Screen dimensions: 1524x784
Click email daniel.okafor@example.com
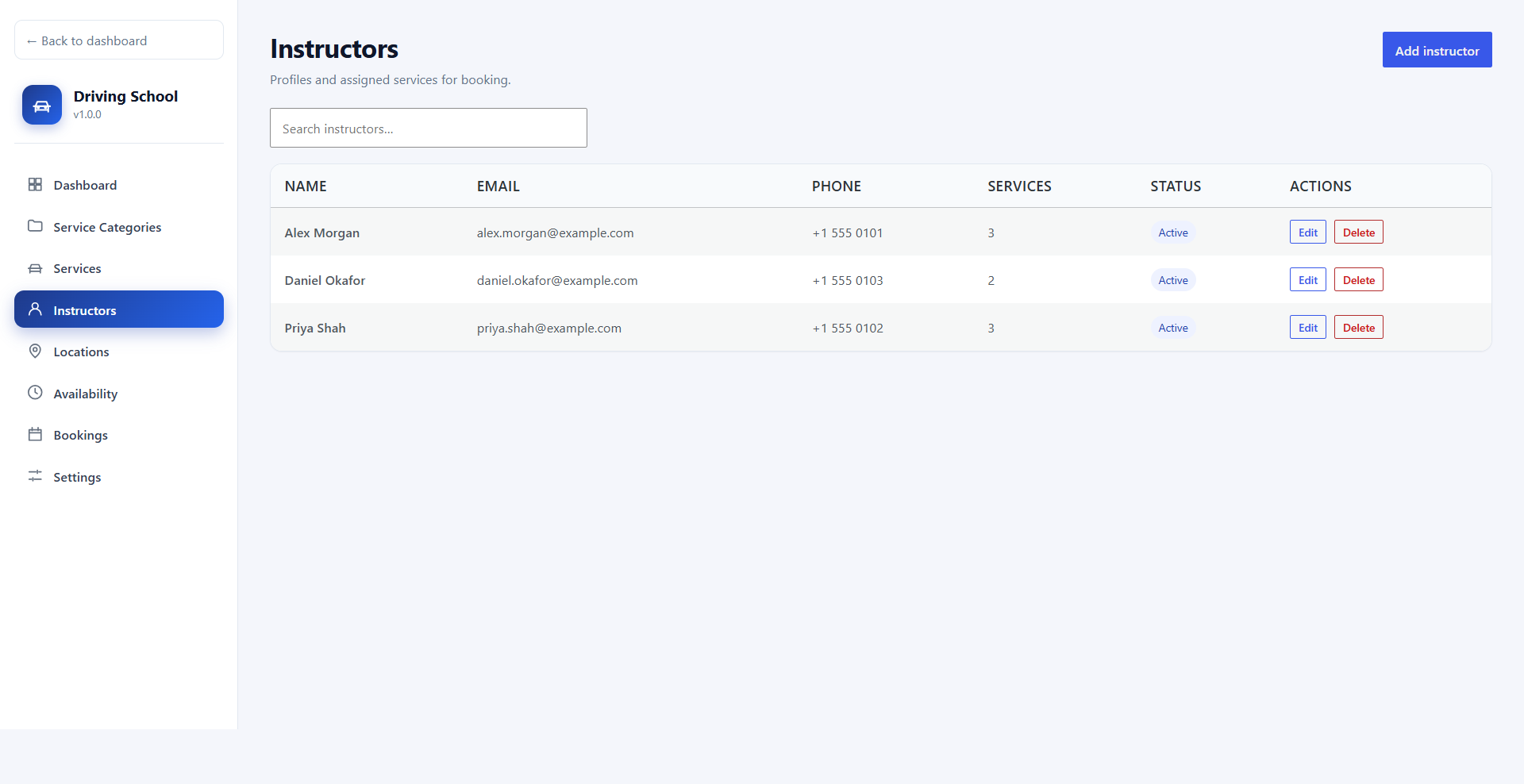[557, 280]
